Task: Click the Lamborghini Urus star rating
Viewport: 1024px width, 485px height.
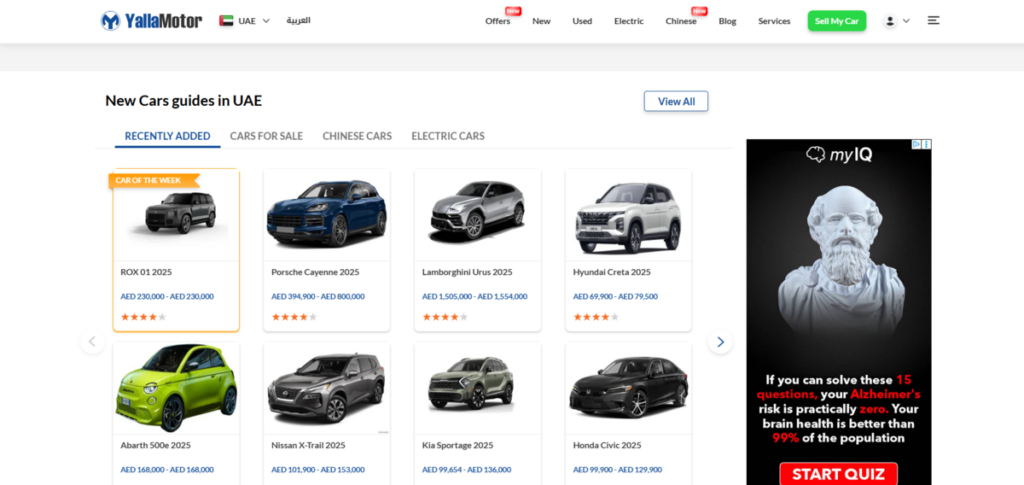Action: pos(445,317)
